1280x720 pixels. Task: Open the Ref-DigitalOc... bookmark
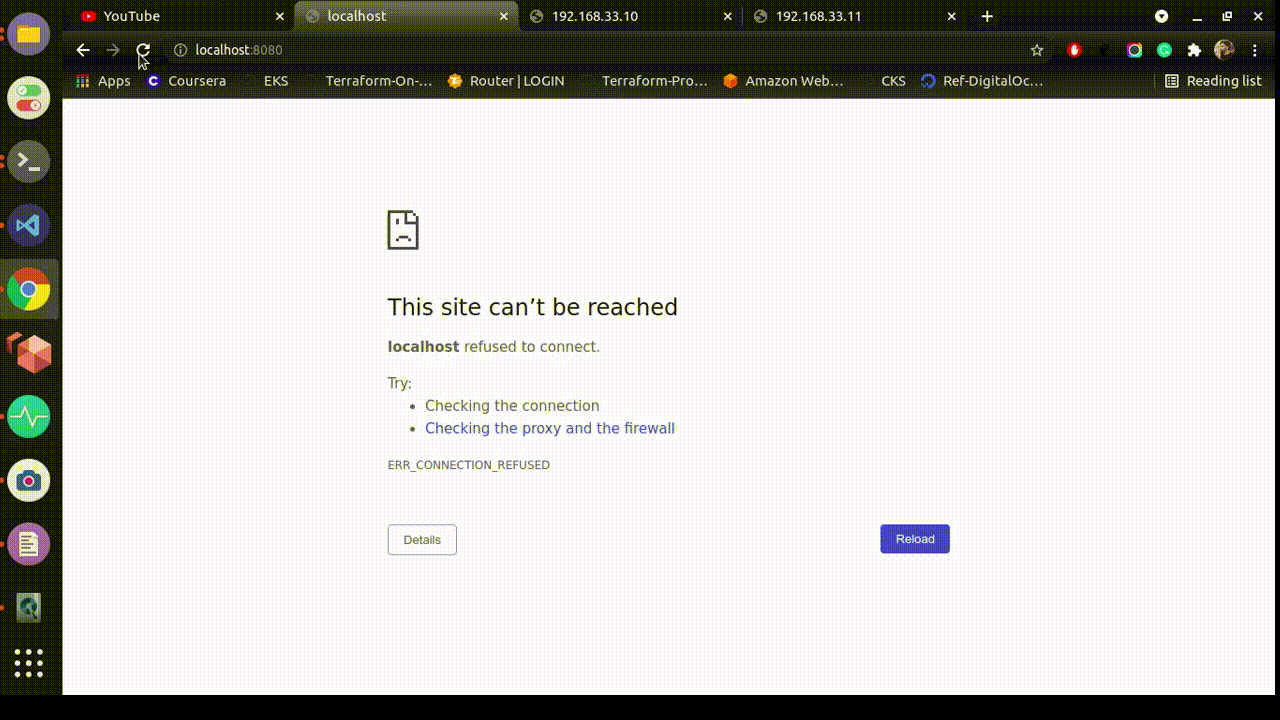pos(982,81)
